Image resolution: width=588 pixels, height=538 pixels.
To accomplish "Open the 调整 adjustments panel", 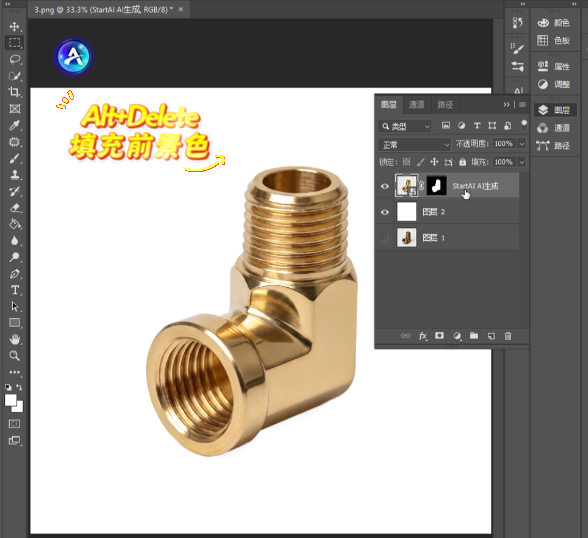I will 554,84.
